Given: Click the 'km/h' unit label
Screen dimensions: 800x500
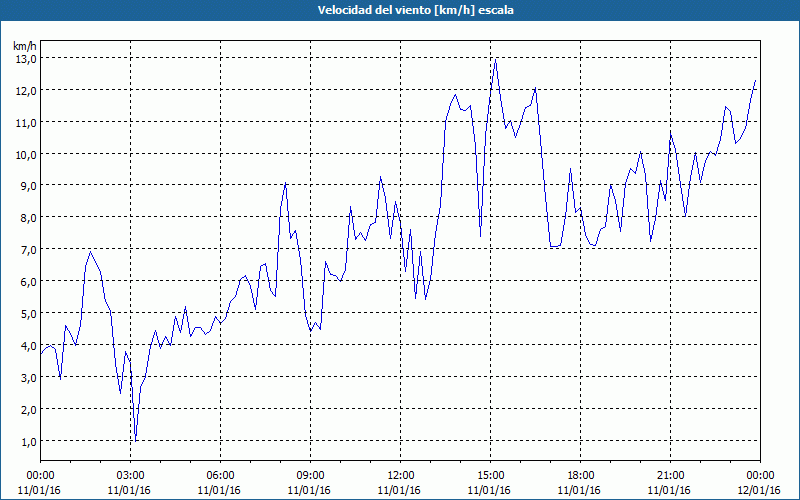Looking at the screenshot, I should (x=25, y=46).
